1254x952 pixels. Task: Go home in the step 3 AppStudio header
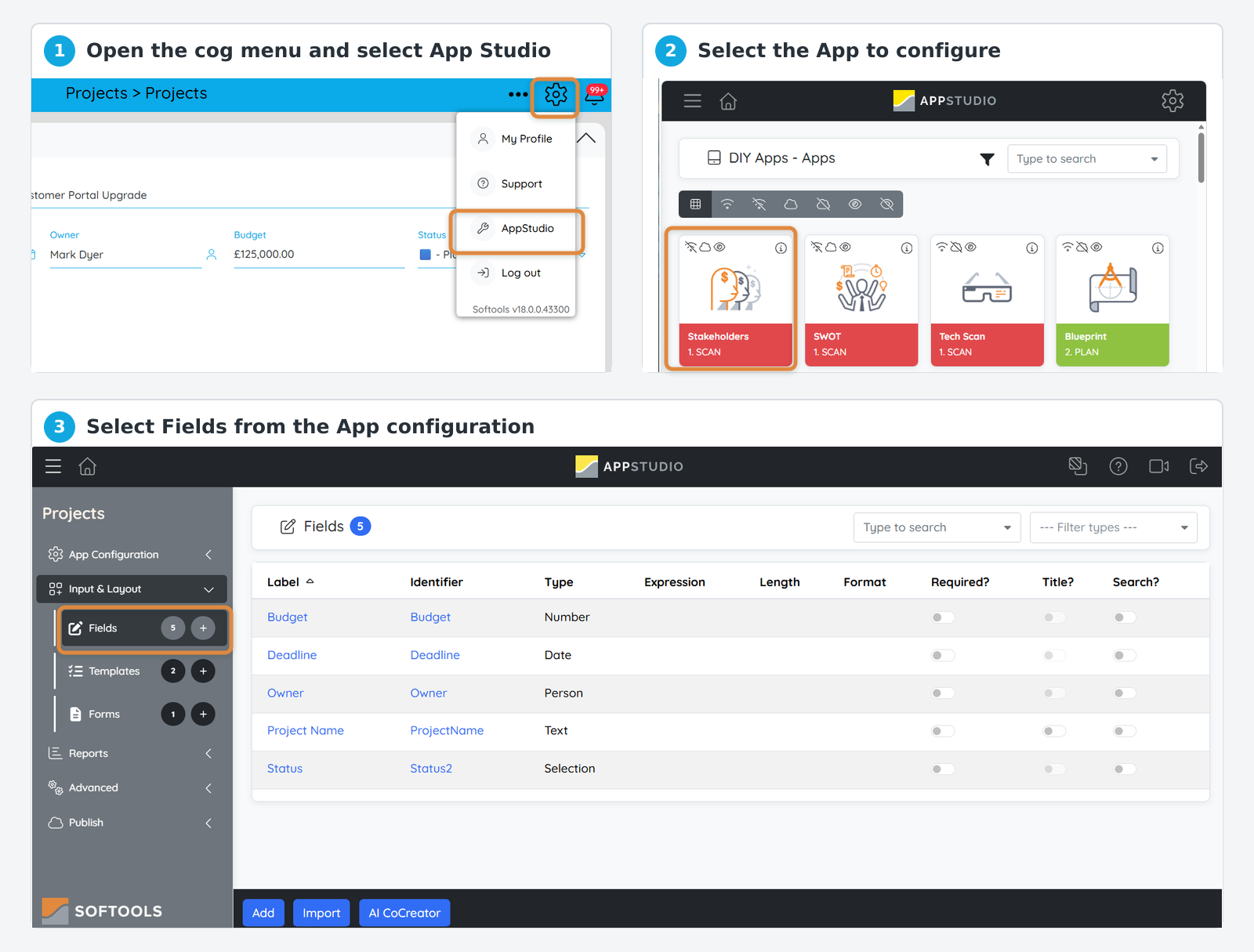click(x=88, y=466)
